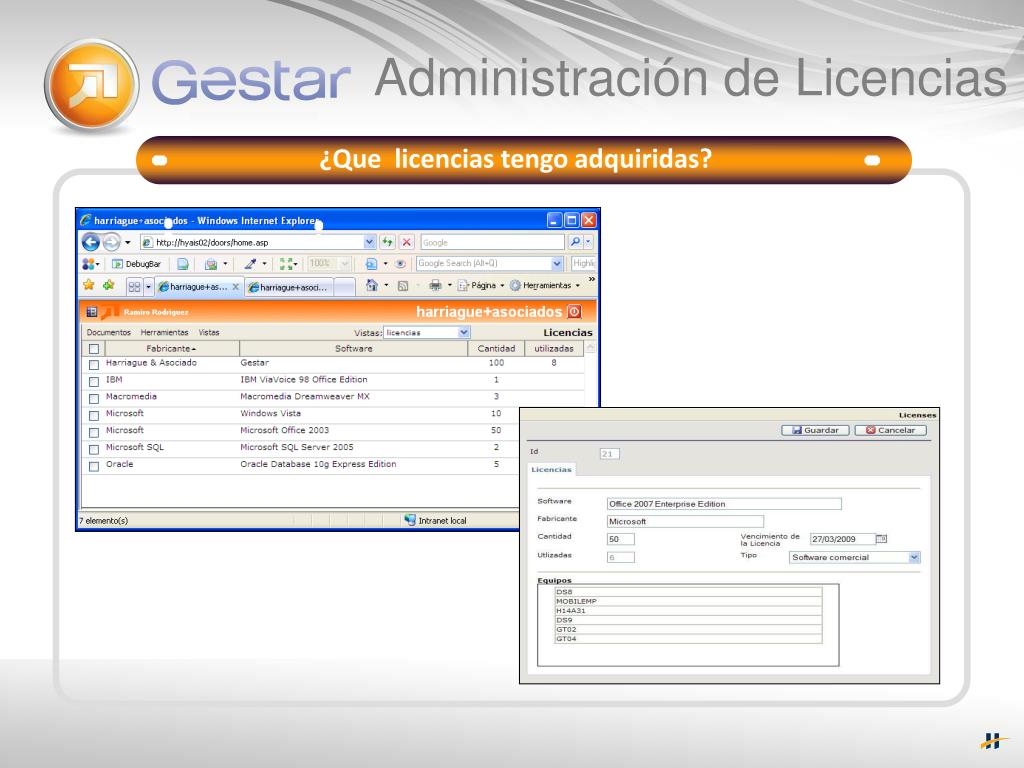The image size is (1024, 768).
Task: Open the Tipo Software comercial dropdown
Action: point(855,557)
